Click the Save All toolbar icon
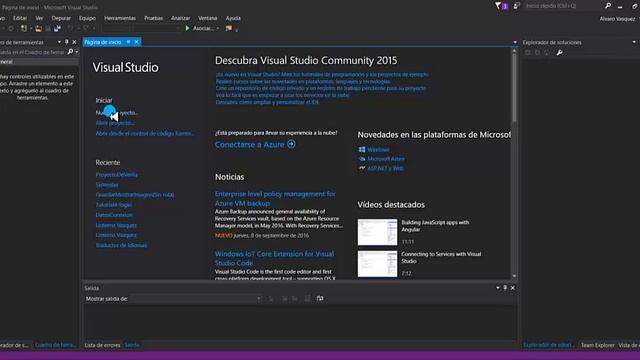Image resolution: width=640 pixels, height=360 pixels. pos(57,28)
